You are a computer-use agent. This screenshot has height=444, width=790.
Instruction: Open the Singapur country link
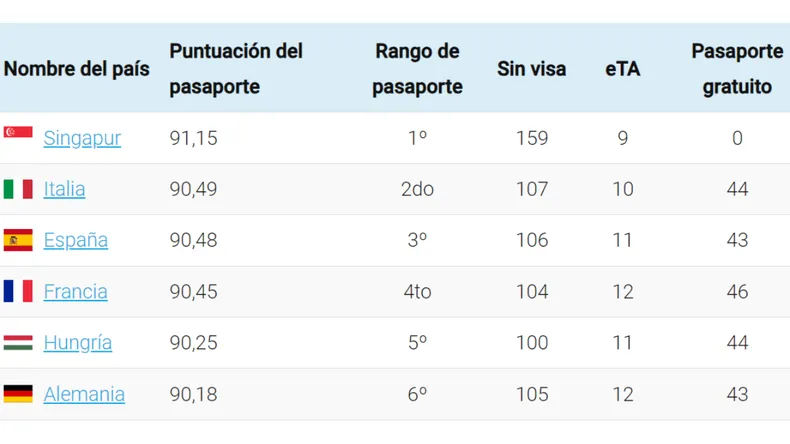click(82, 138)
